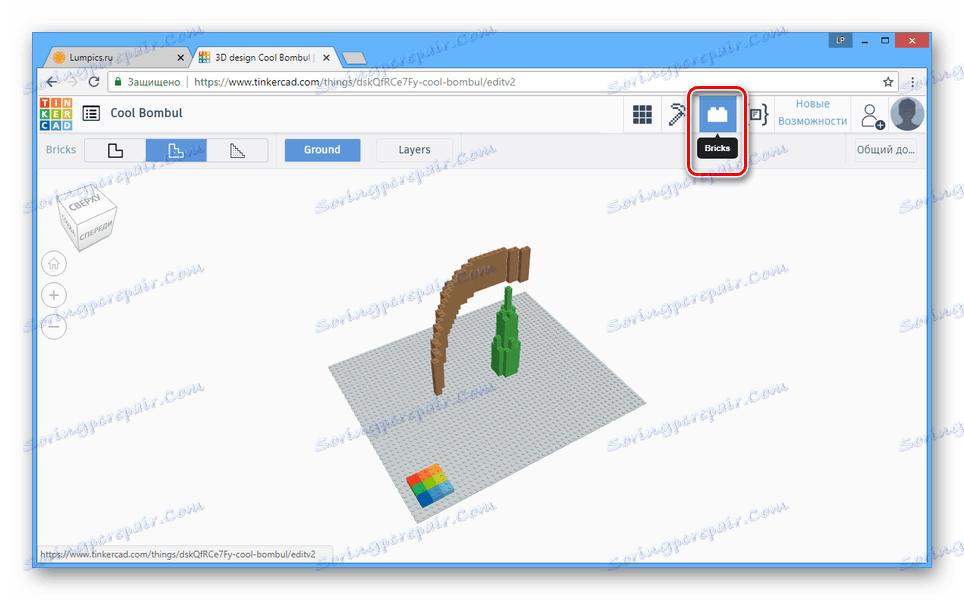Select the highest brick detail level button
The image size is (964, 600).
(x=237, y=150)
